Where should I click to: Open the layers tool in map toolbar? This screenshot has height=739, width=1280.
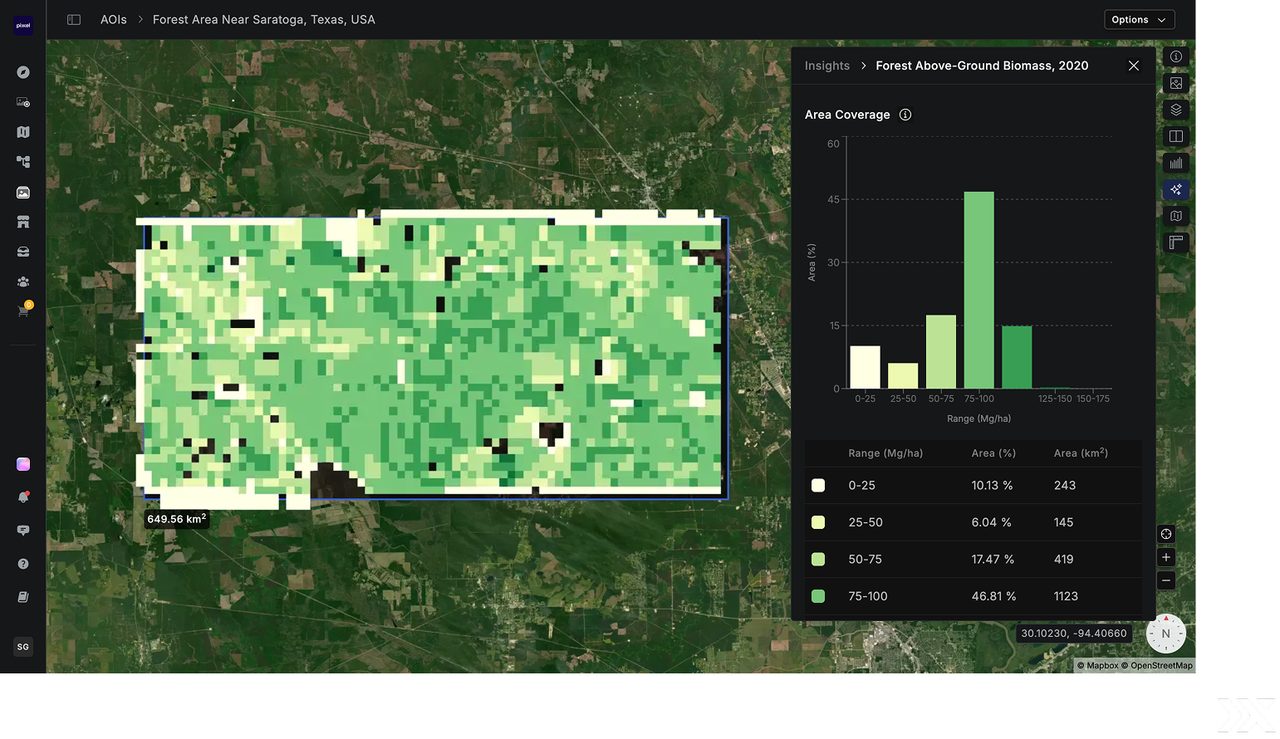coord(1176,110)
